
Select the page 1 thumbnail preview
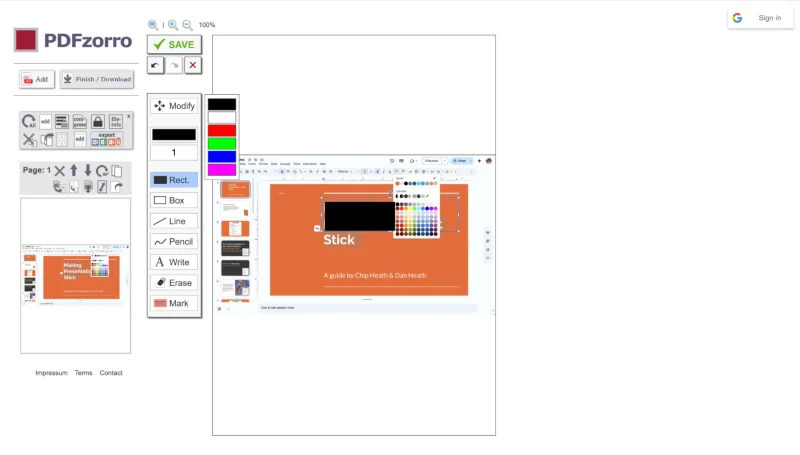point(76,275)
